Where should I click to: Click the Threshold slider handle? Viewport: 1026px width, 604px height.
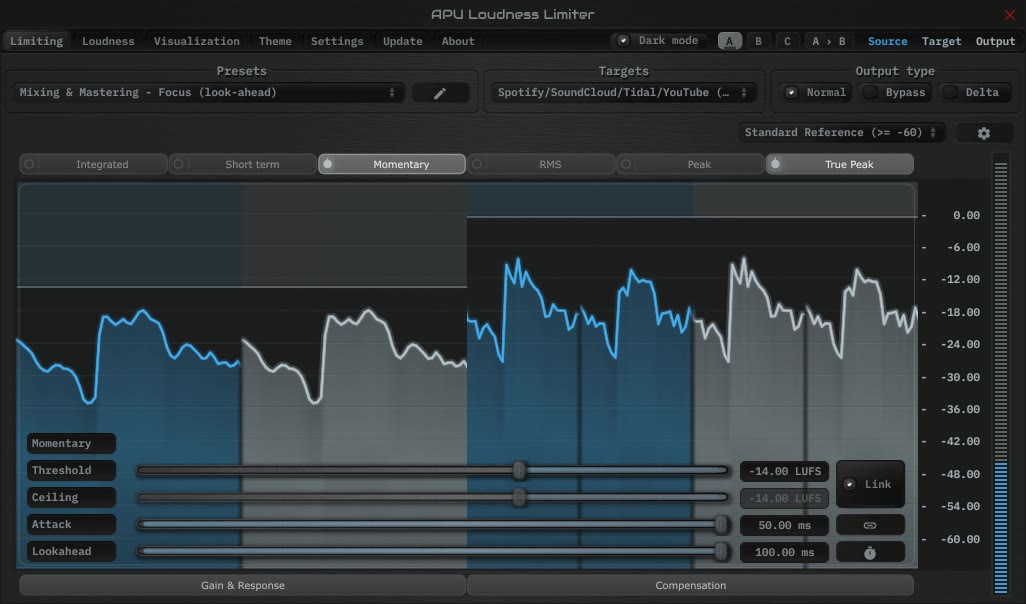[x=519, y=470]
